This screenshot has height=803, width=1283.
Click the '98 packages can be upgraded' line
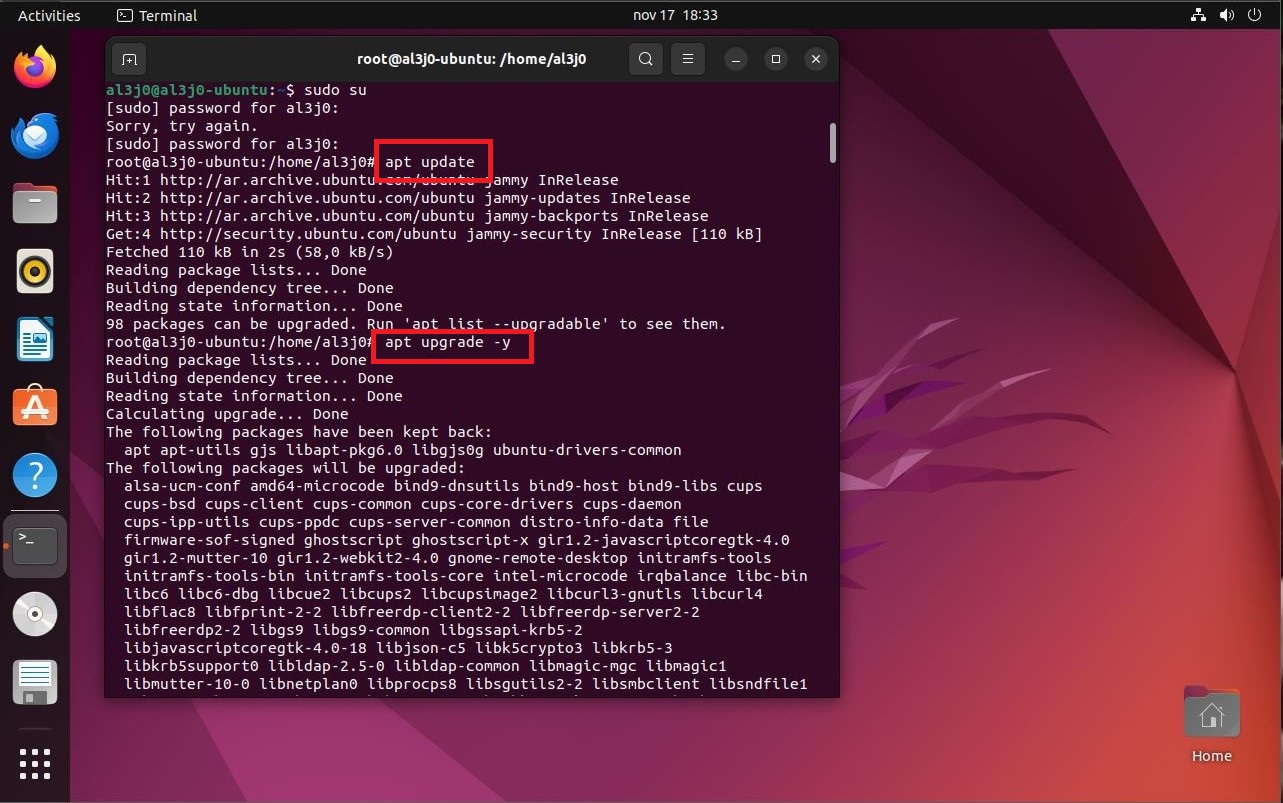coord(416,324)
